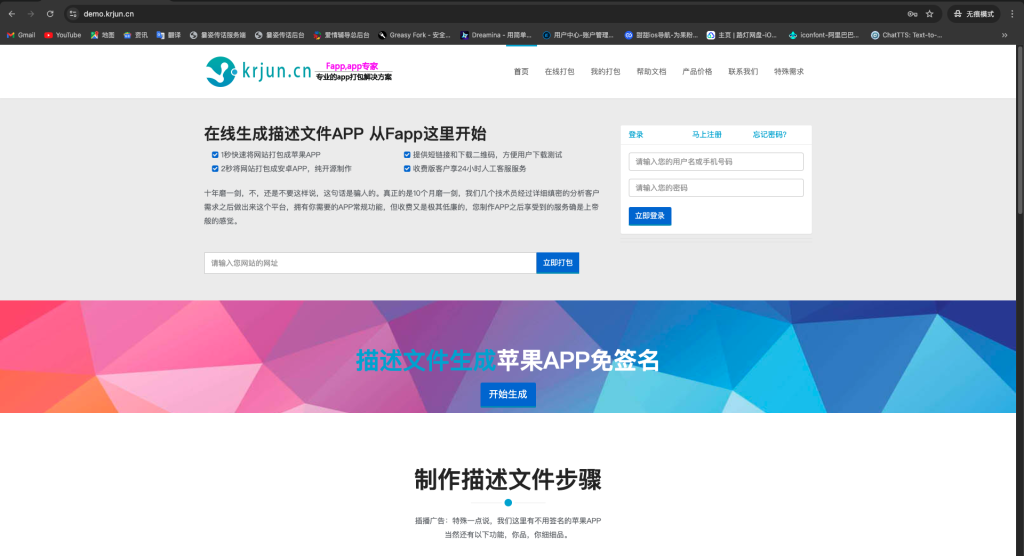
Task: Click the banner text 描述文件生成苹果APP免签名
Action: (507, 361)
